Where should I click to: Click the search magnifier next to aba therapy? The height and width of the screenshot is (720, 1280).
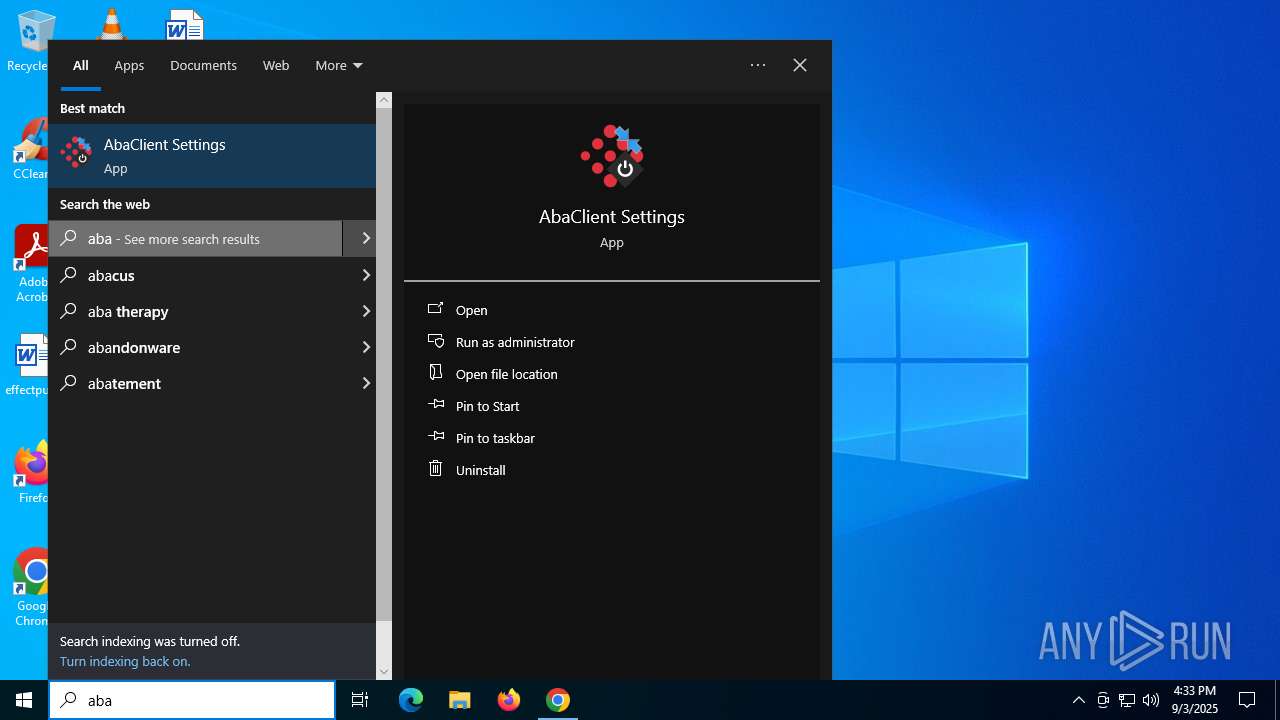coord(69,311)
